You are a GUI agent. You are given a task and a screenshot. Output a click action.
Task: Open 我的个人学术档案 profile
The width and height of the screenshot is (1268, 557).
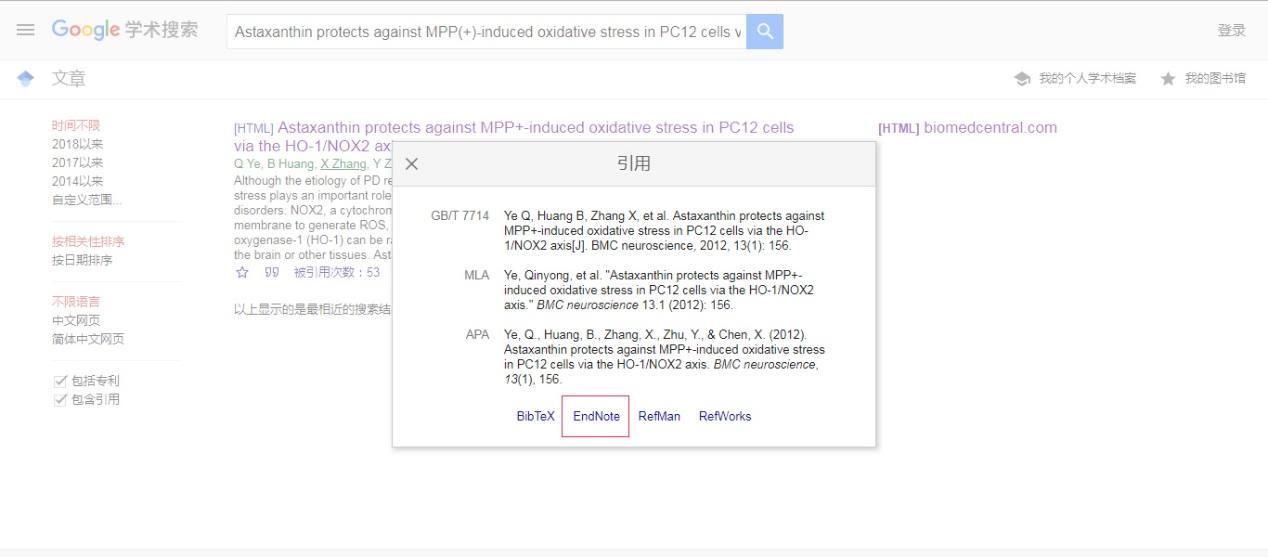[x=1076, y=79]
